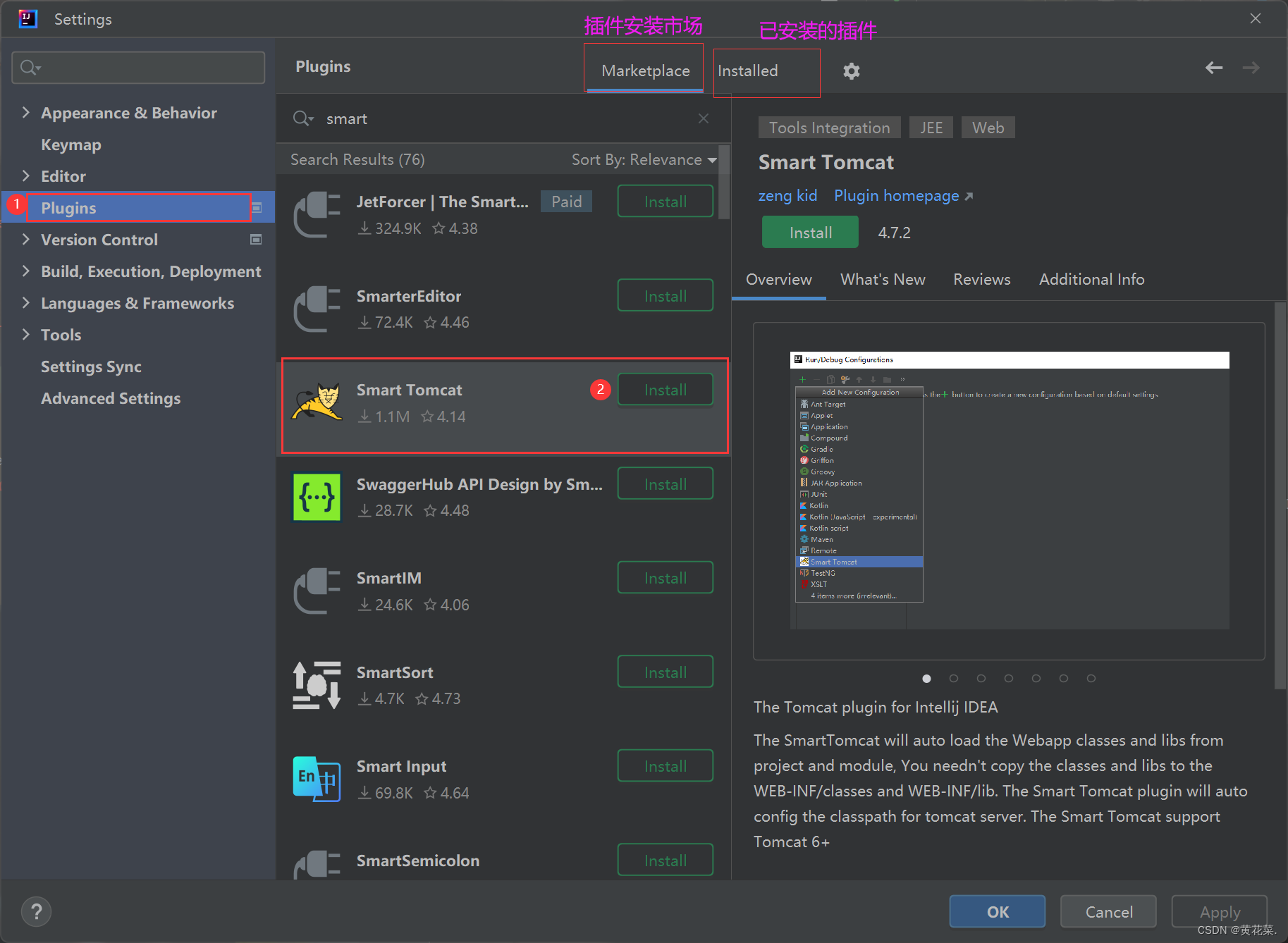Open the What's New tab

883,280
